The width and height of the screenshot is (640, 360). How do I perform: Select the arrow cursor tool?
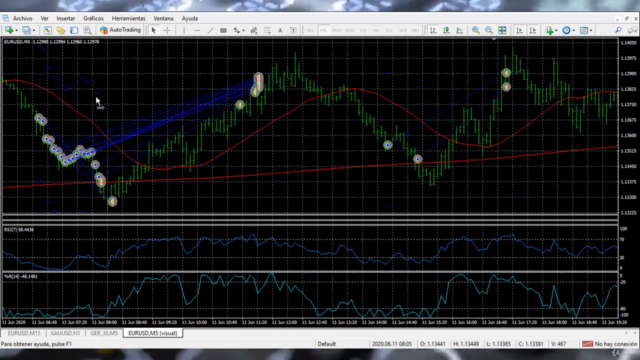[x=154, y=30]
